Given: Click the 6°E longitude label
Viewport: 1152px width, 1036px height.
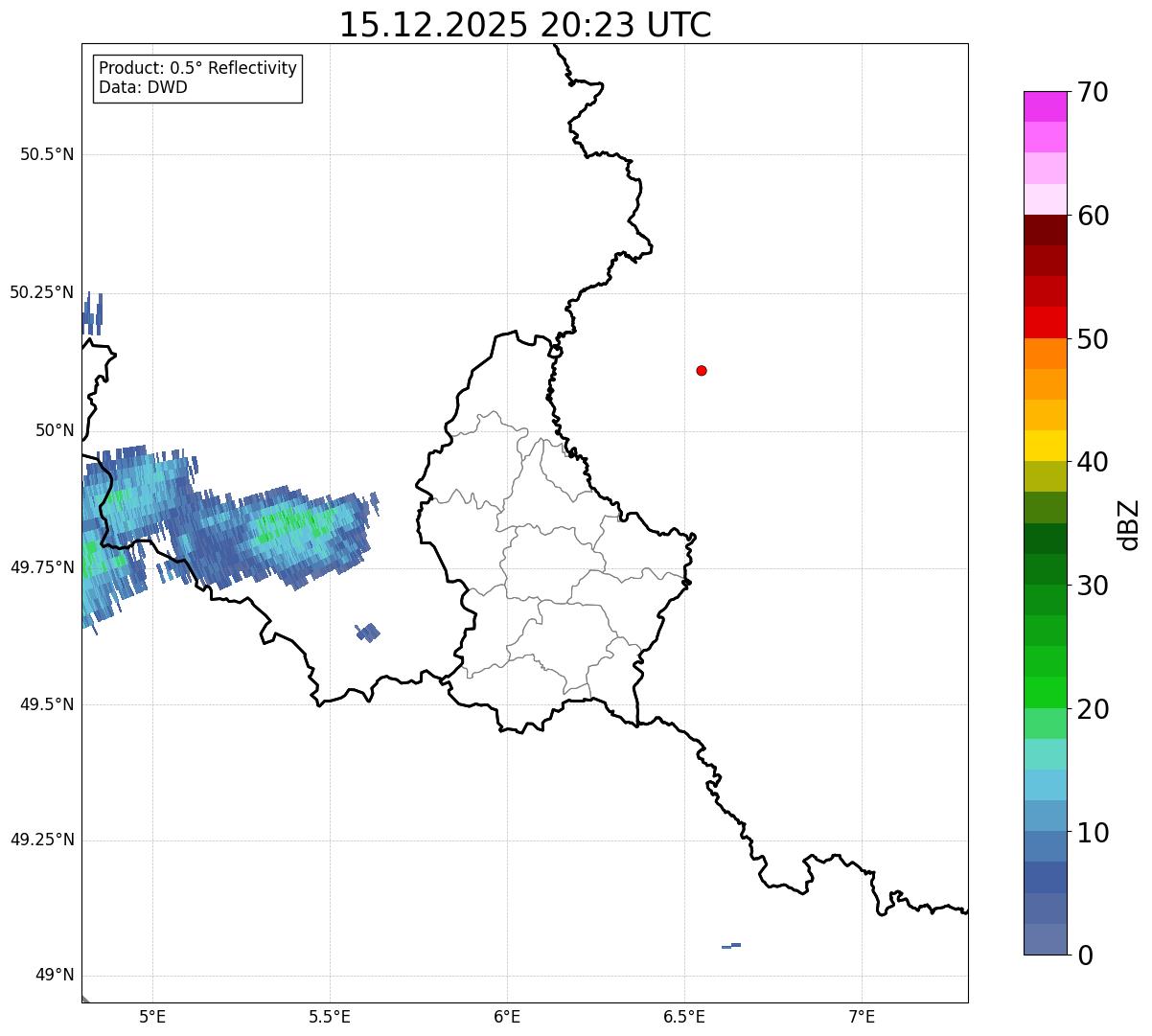Looking at the screenshot, I should tap(507, 1016).
